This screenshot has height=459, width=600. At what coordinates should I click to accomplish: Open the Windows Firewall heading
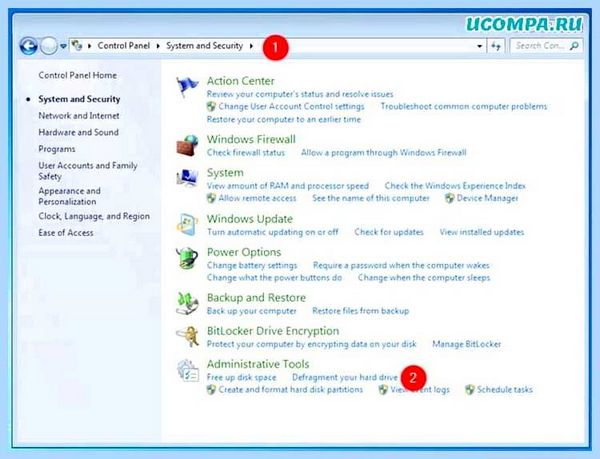click(x=251, y=139)
